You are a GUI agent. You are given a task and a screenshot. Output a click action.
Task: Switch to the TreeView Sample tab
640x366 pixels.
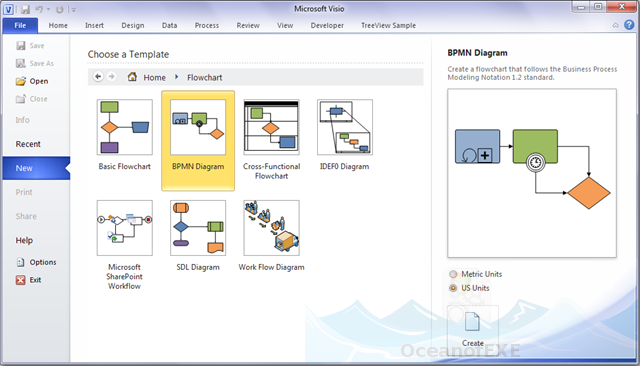click(x=388, y=25)
